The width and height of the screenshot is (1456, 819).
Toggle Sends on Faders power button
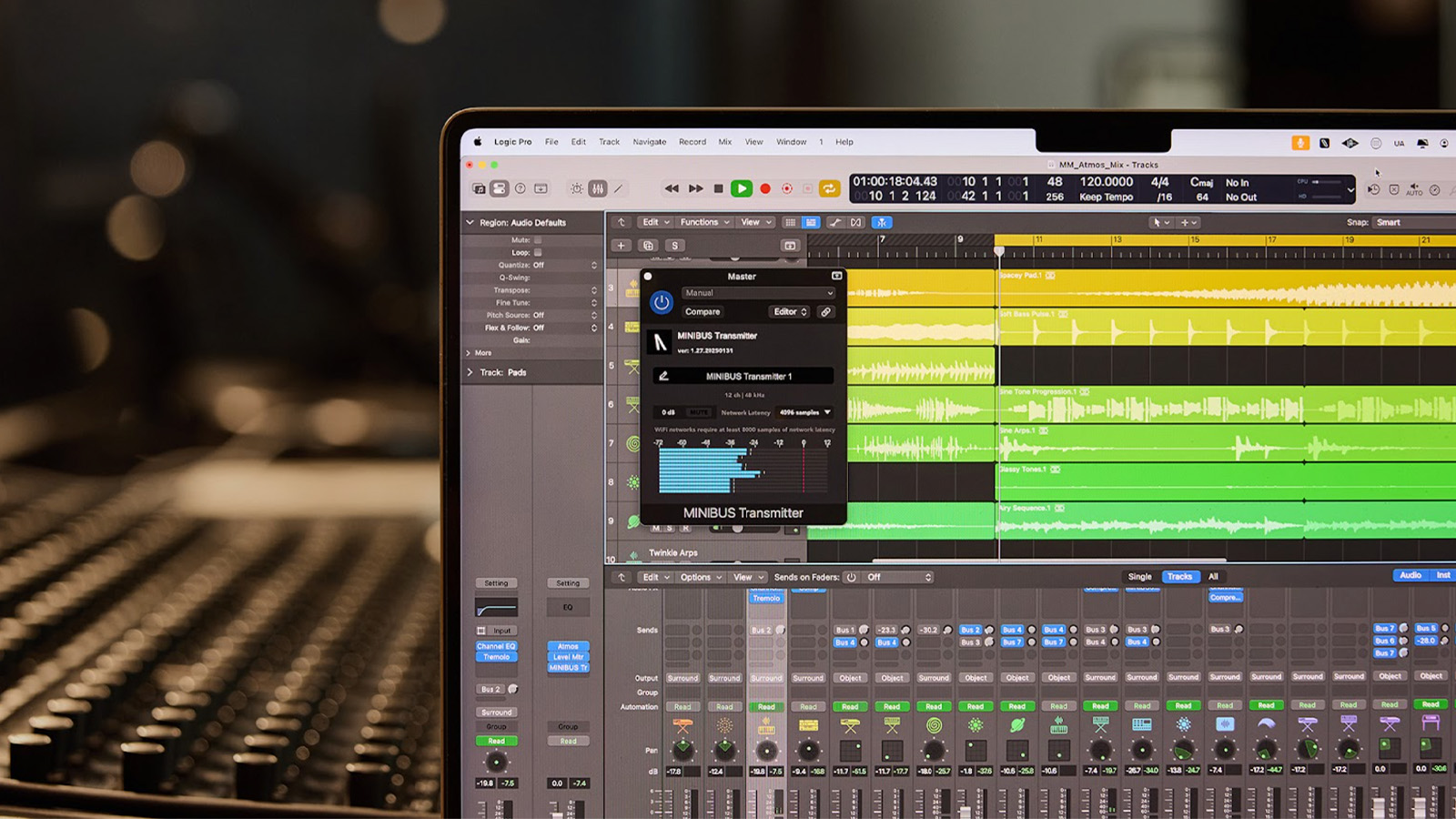851,577
